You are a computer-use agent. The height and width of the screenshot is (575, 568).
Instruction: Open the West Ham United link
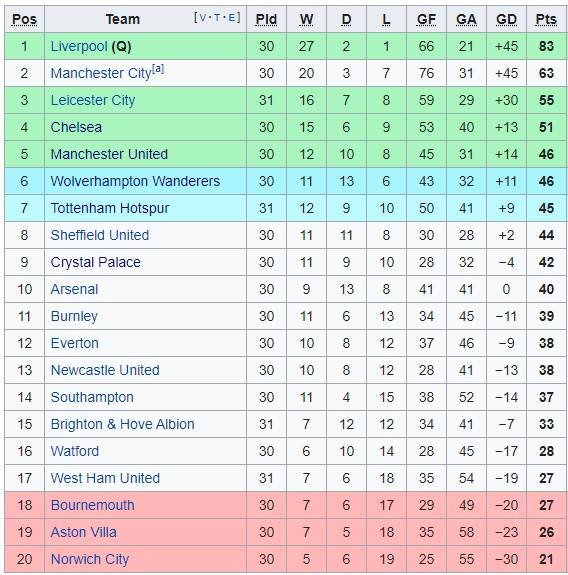105,478
